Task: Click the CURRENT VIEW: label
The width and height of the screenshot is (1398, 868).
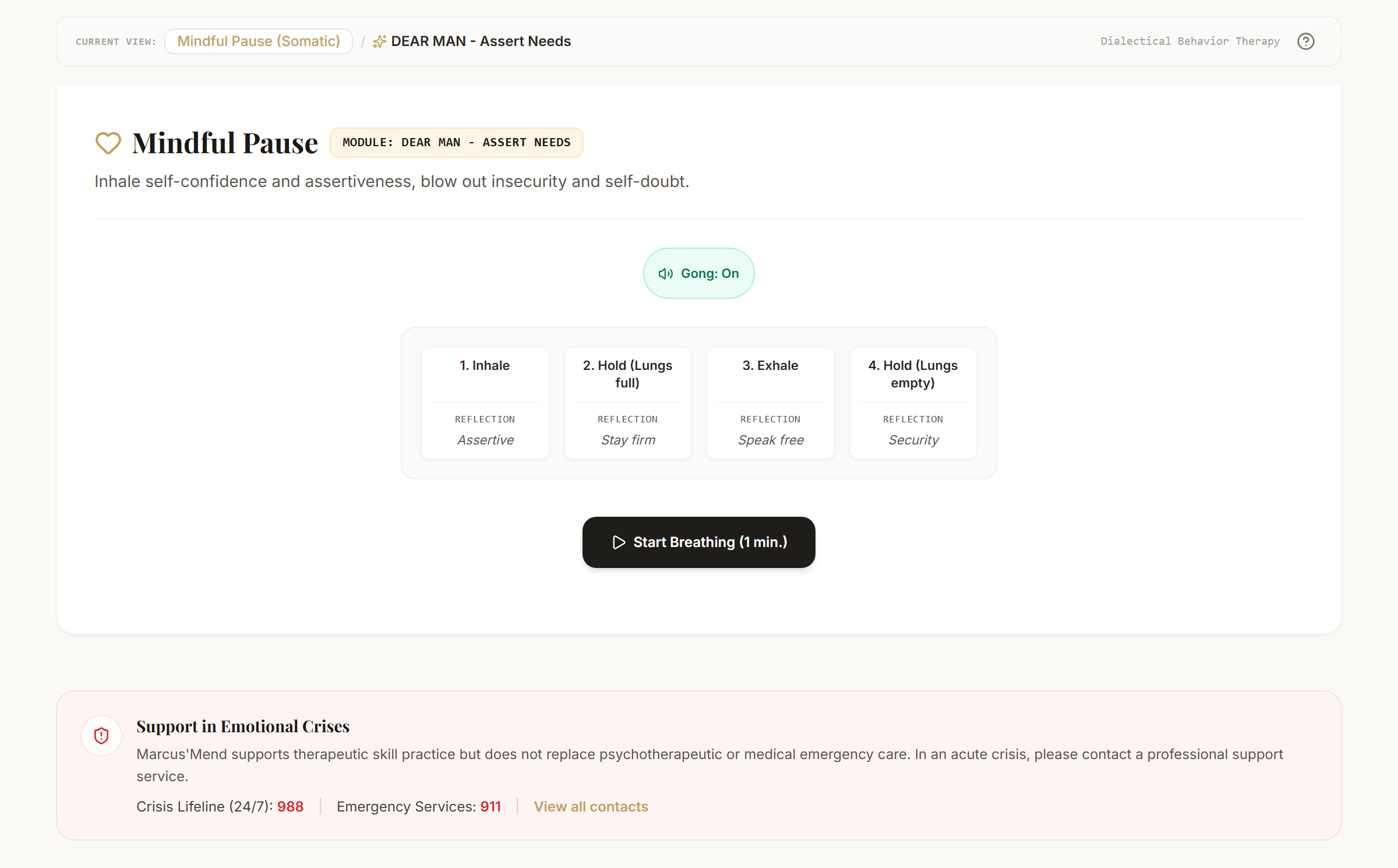Action: pyautogui.click(x=115, y=42)
